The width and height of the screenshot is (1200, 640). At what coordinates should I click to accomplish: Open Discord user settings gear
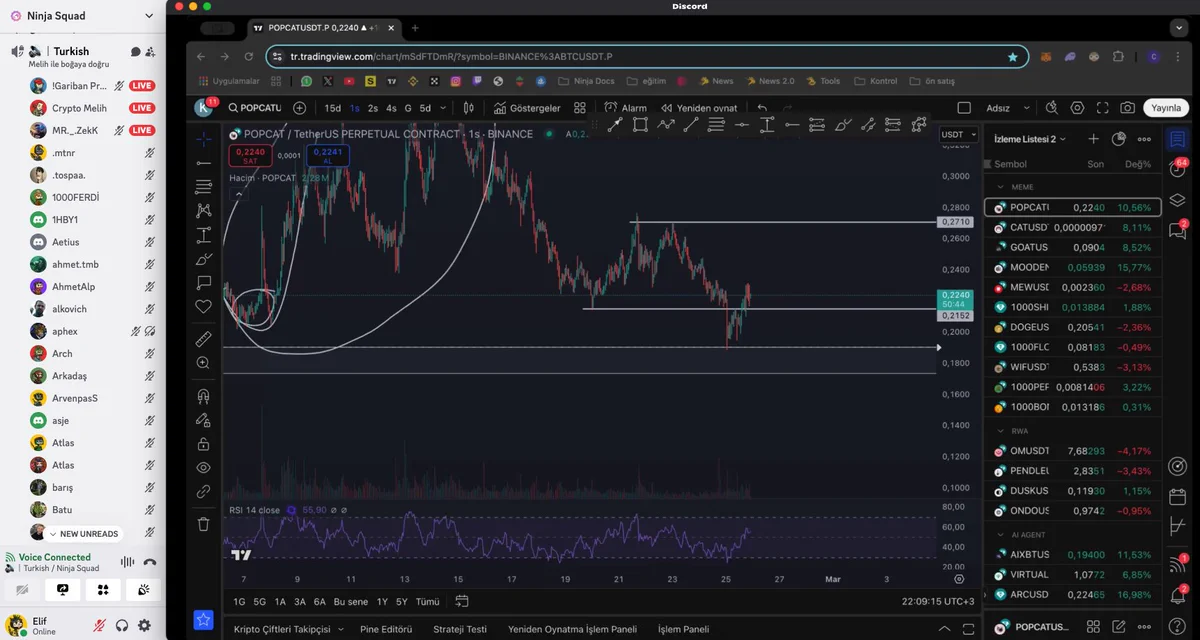[x=145, y=625]
